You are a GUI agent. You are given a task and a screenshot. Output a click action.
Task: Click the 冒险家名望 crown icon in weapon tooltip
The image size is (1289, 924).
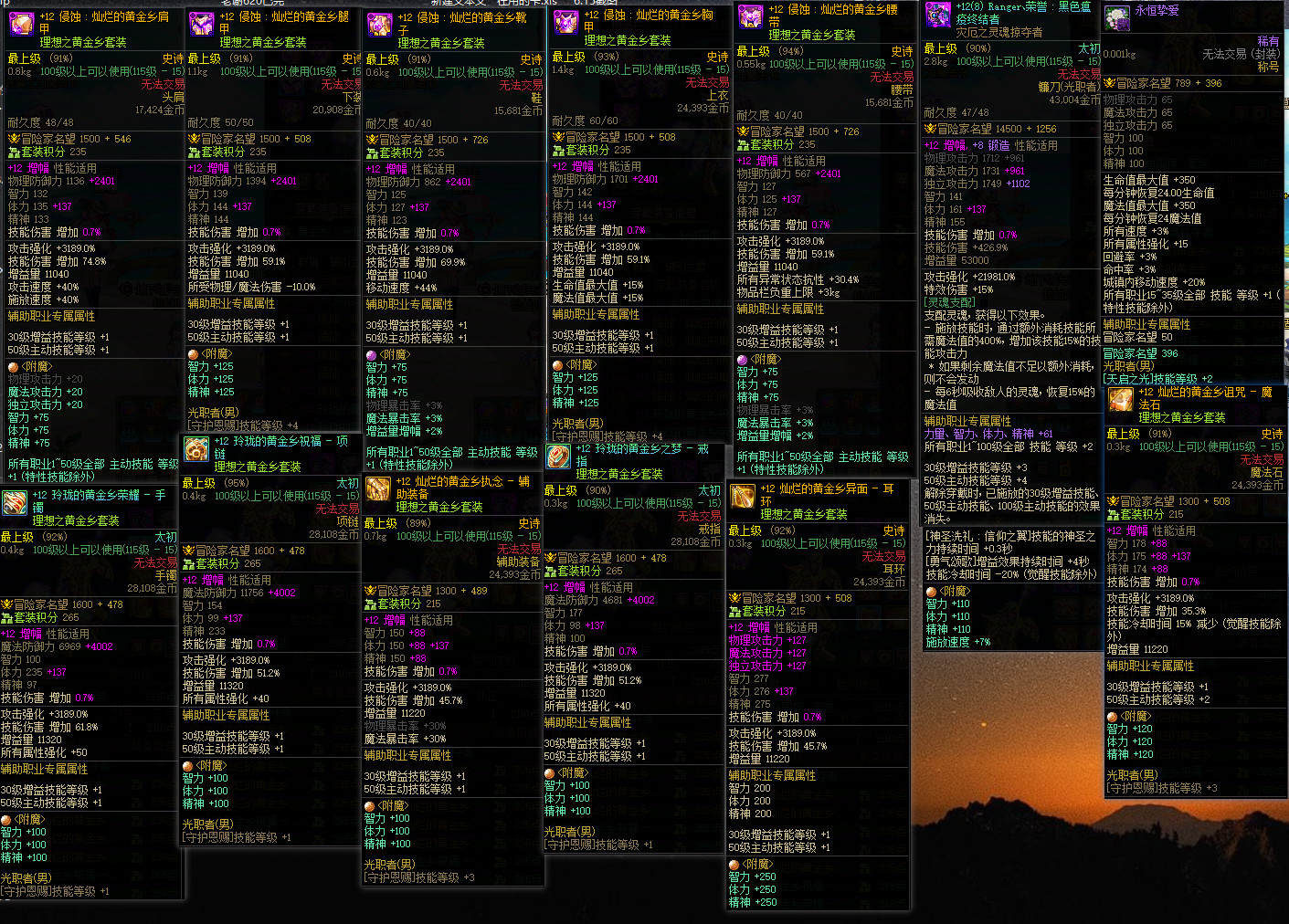930,129
